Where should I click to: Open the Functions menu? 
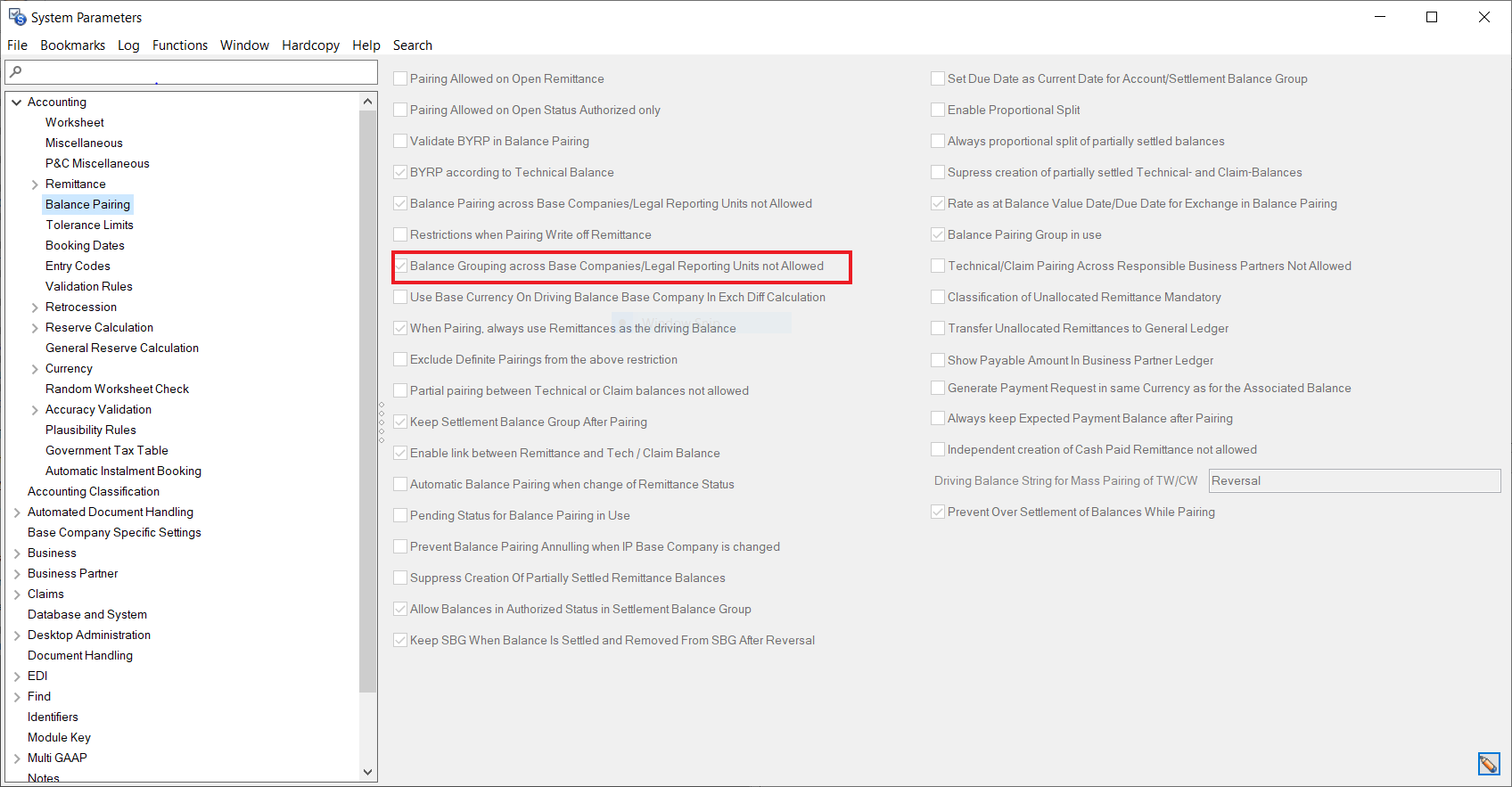click(179, 45)
